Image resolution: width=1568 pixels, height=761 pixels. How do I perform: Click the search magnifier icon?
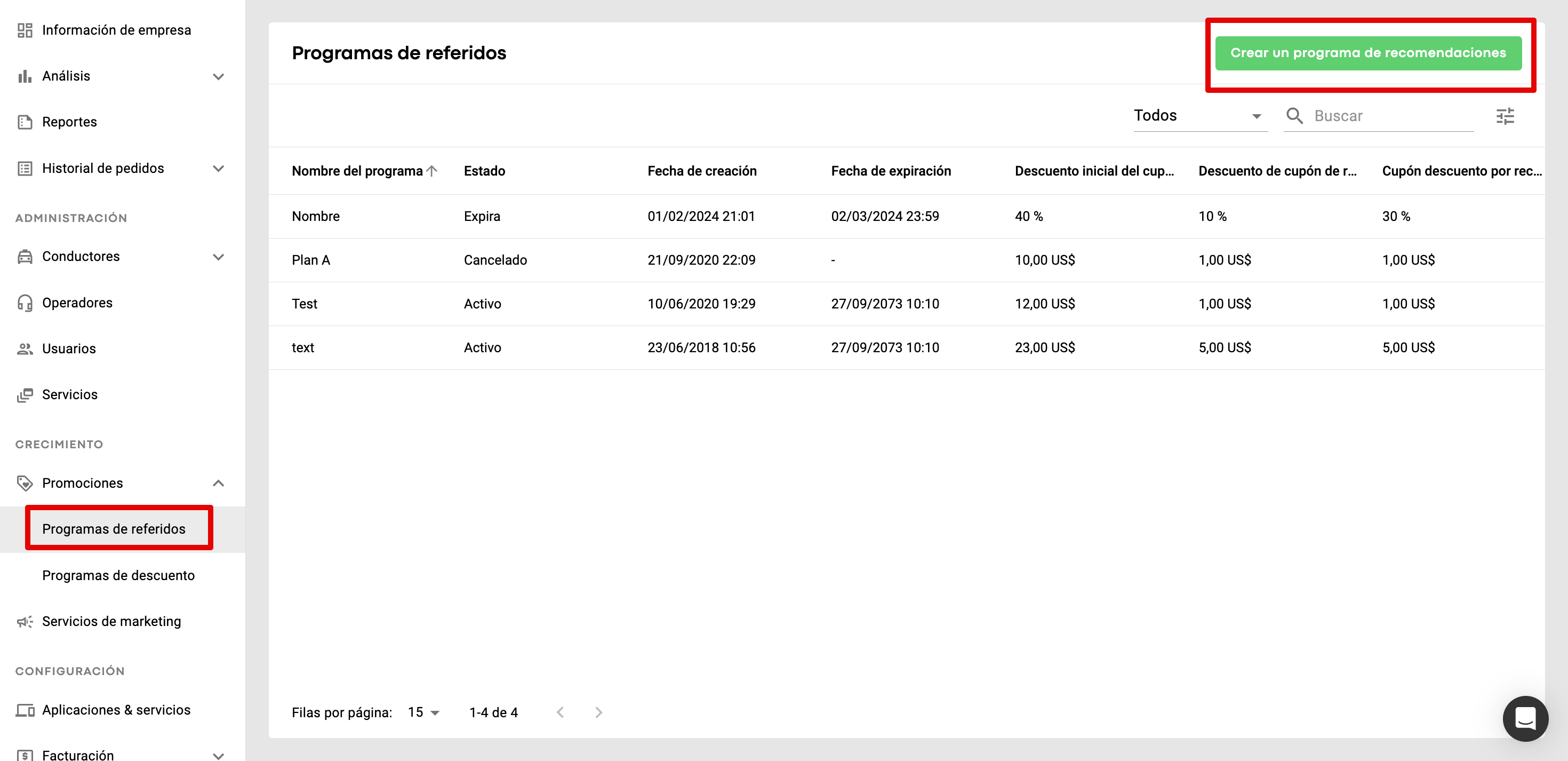[1294, 116]
